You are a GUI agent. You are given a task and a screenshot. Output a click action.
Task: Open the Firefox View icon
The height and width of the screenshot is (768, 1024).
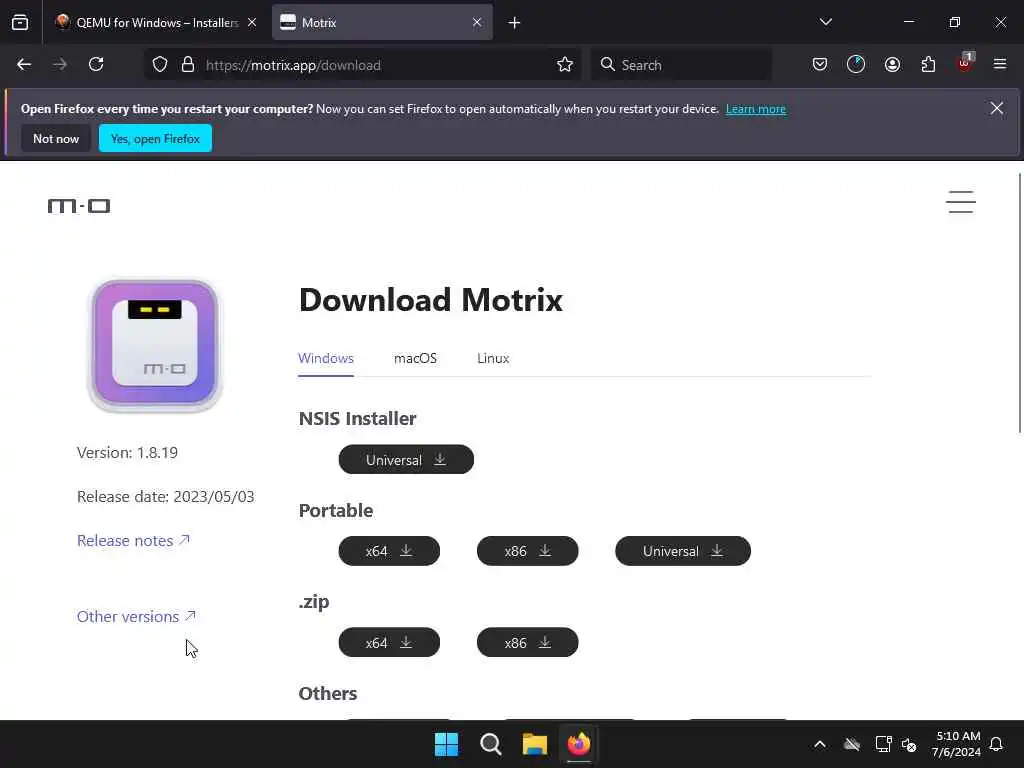point(20,23)
